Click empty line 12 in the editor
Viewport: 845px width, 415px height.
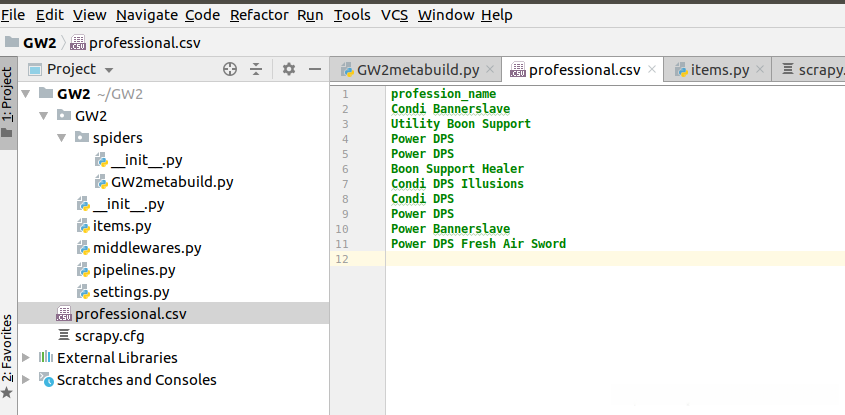(x=600, y=259)
